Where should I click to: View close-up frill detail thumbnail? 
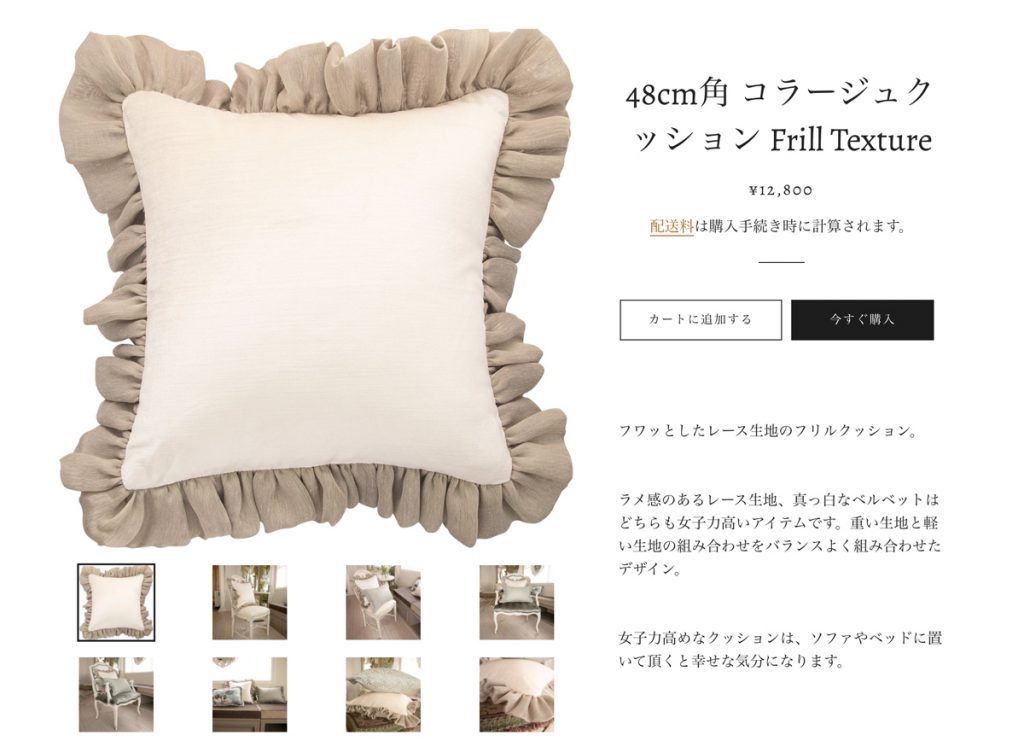click(x=517, y=694)
